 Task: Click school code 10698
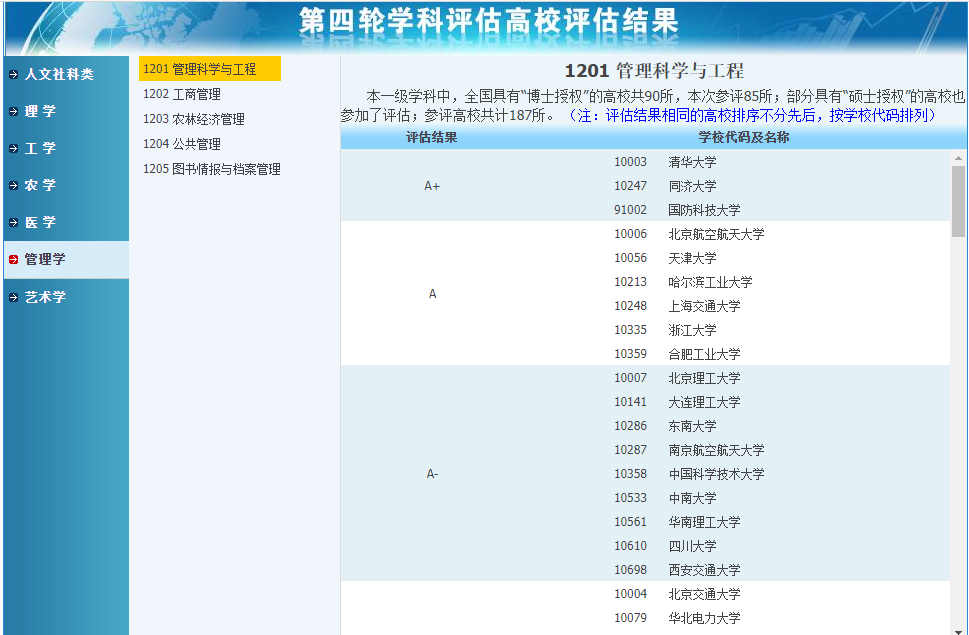(x=630, y=570)
